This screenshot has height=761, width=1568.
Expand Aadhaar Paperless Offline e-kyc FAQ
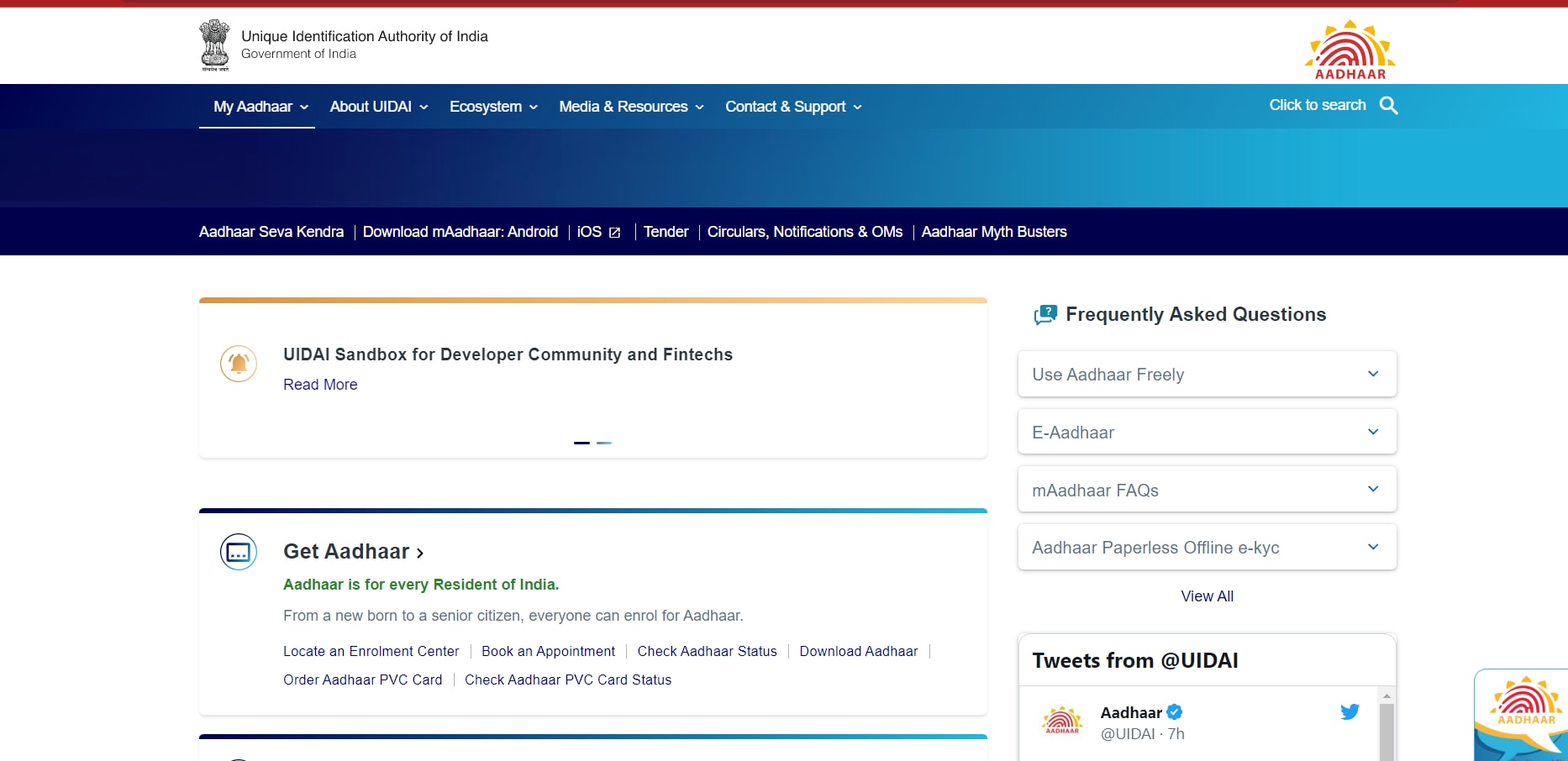point(1208,548)
